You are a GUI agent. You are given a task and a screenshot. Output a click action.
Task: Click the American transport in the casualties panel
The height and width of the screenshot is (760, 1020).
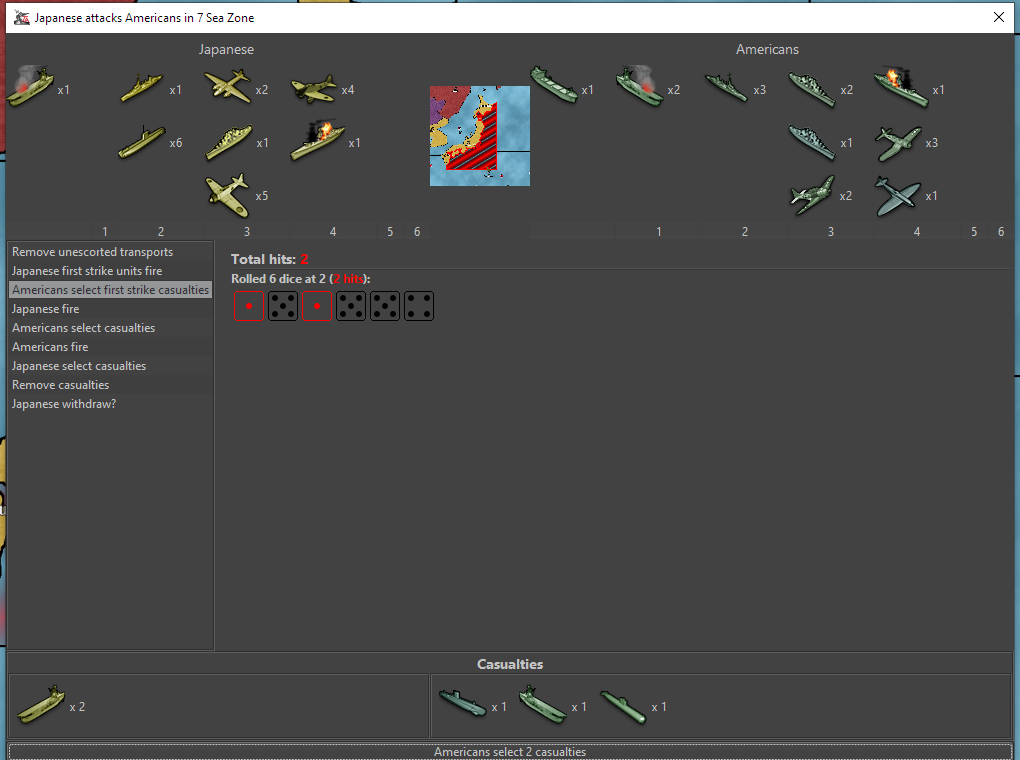pyautogui.click(x=542, y=704)
